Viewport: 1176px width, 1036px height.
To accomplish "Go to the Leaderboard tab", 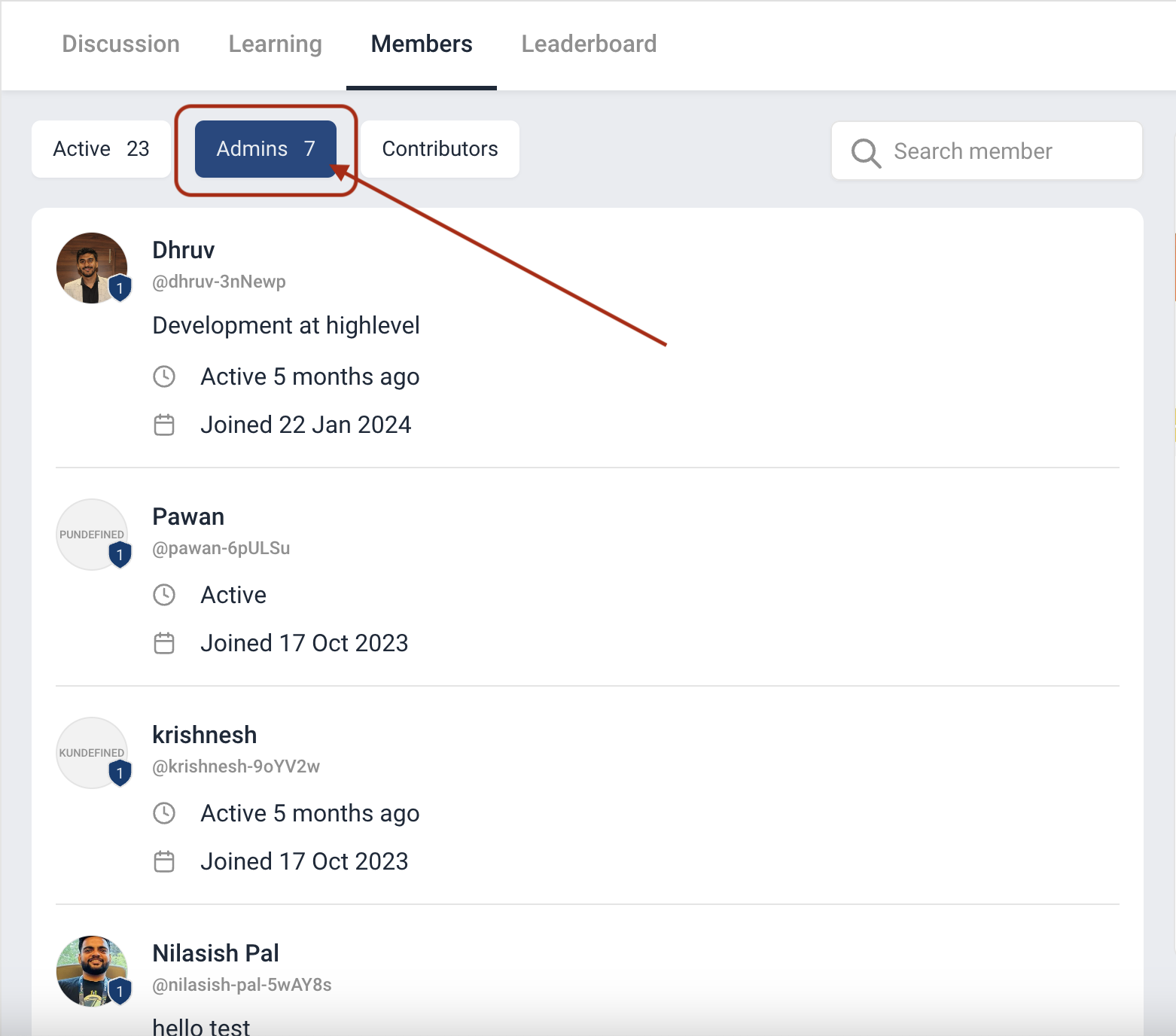I will [x=590, y=44].
